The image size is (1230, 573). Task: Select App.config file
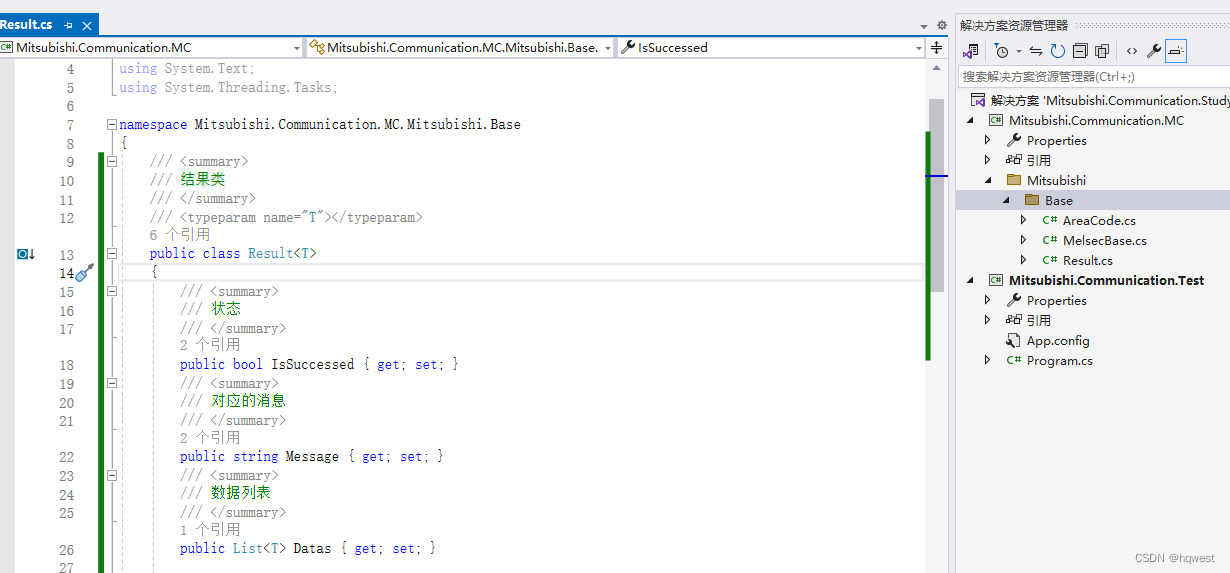coord(1058,340)
